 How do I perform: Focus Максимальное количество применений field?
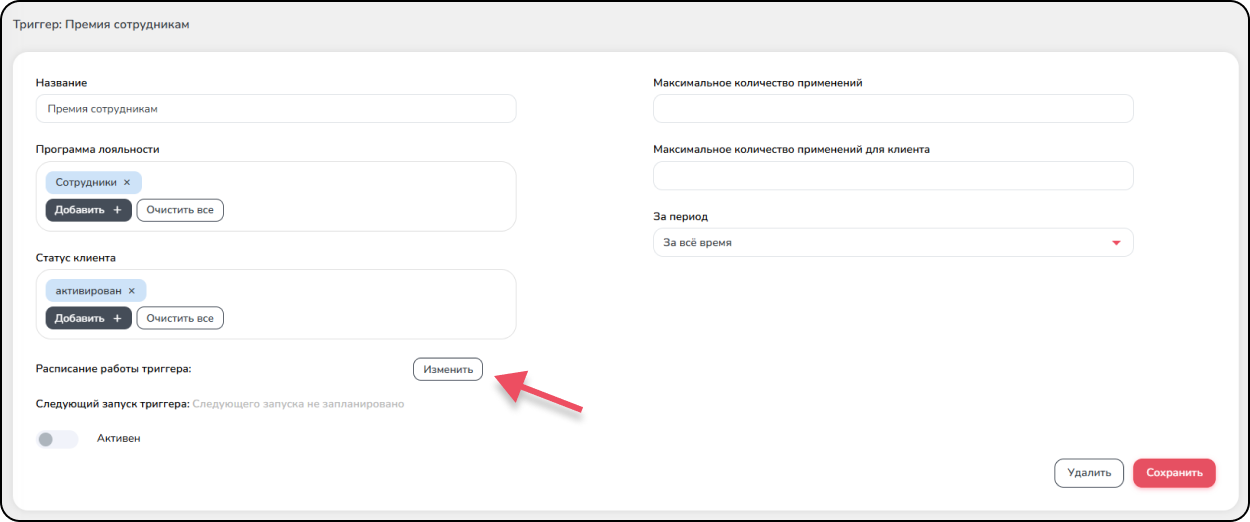pyautogui.click(x=893, y=109)
